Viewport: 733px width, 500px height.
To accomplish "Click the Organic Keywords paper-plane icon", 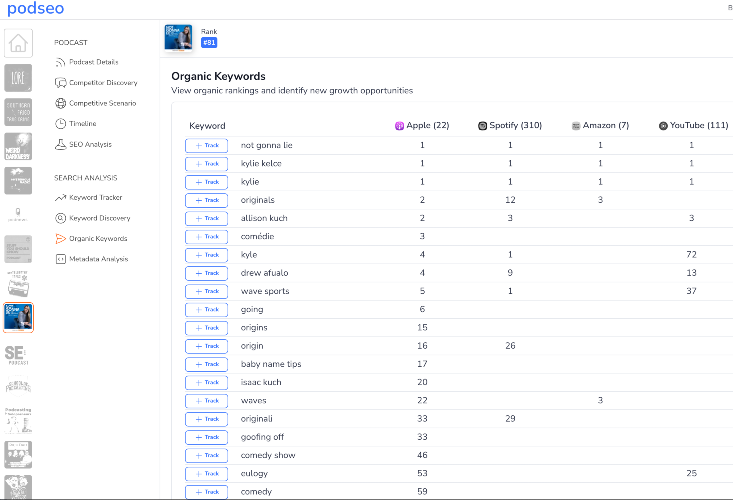I will (60, 239).
